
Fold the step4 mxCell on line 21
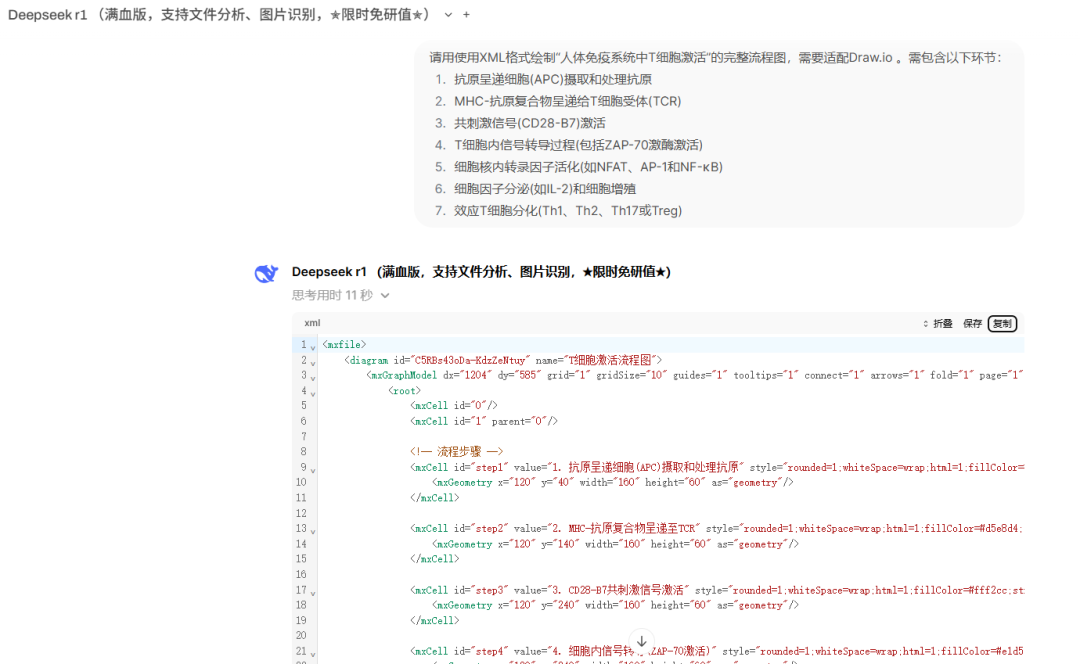click(313, 654)
